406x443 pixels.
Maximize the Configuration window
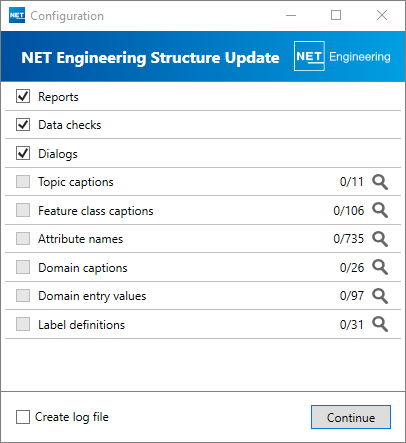336,15
